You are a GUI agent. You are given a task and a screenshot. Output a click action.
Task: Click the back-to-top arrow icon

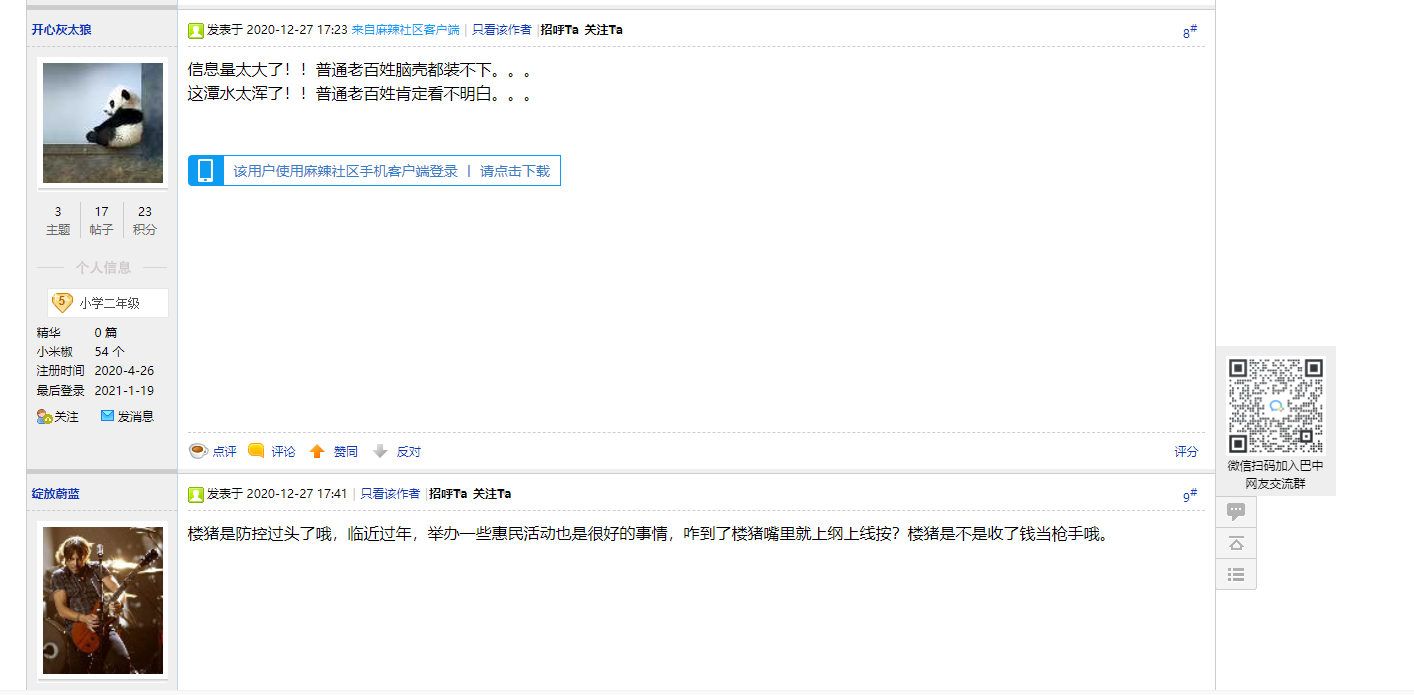coord(1236,543)
